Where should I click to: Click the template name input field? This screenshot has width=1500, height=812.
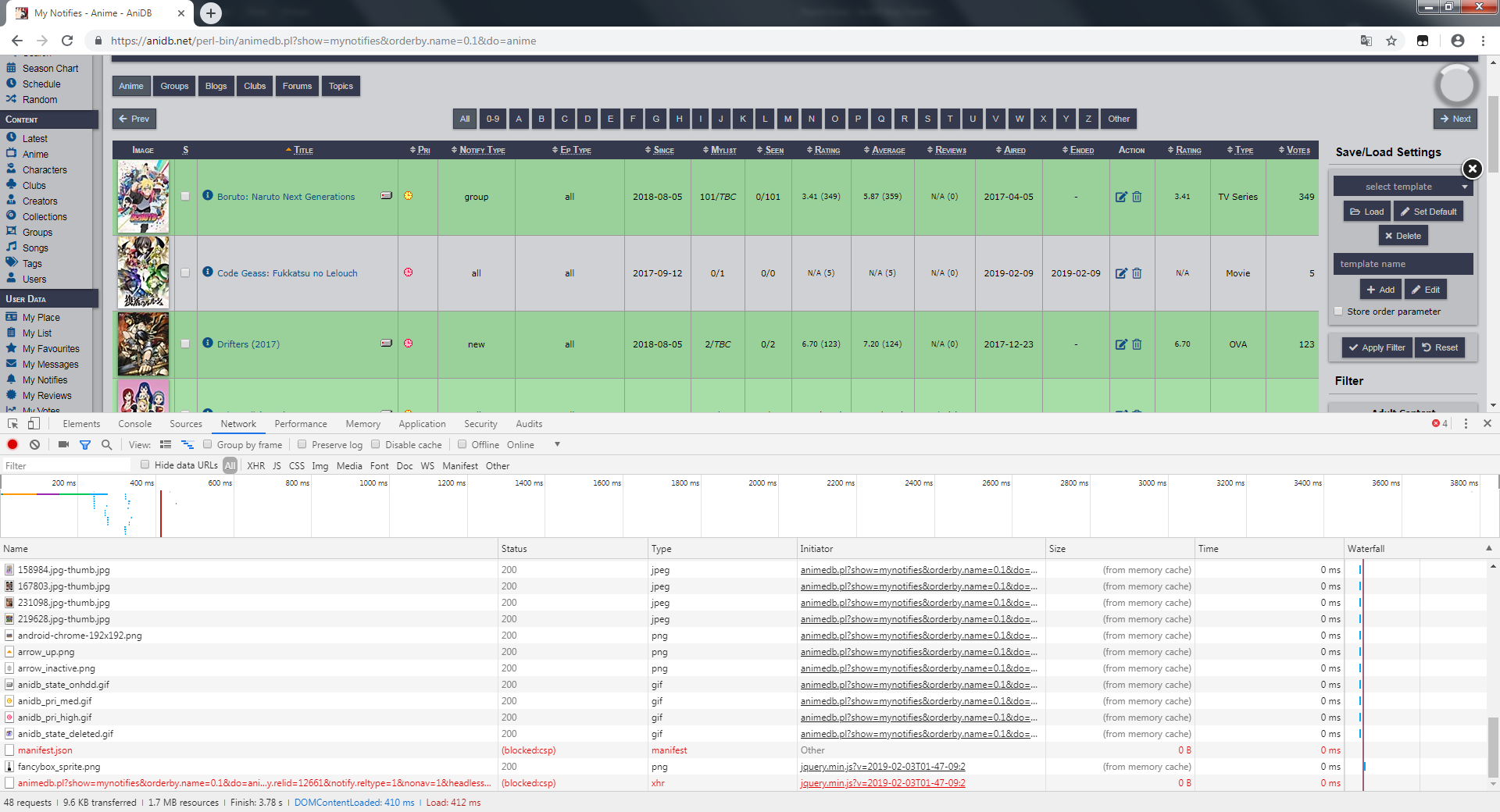click(x=1402, y=264)
